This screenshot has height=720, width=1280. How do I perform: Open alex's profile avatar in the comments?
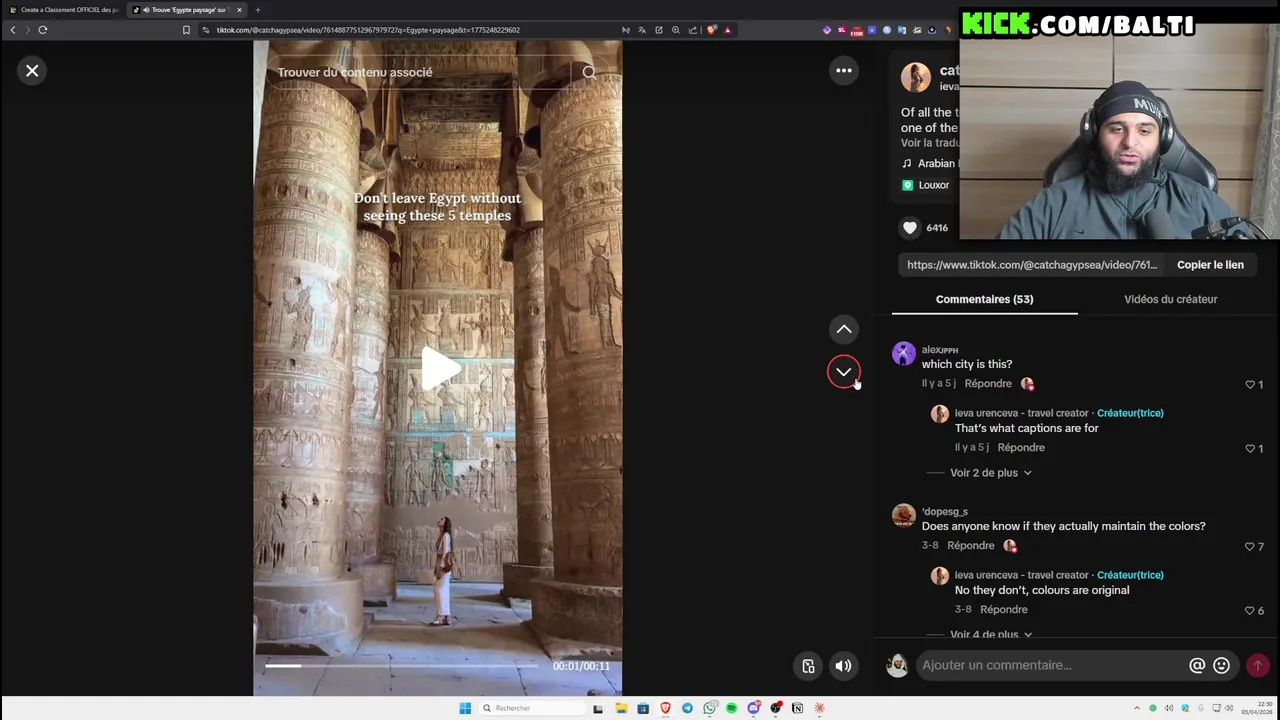point(904,353)
